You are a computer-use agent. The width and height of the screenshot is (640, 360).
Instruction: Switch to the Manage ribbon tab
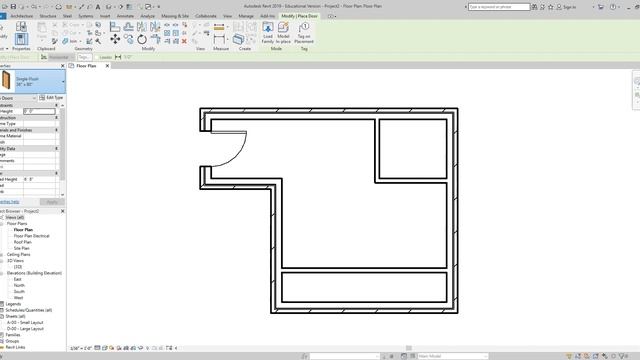pos(246,16)
